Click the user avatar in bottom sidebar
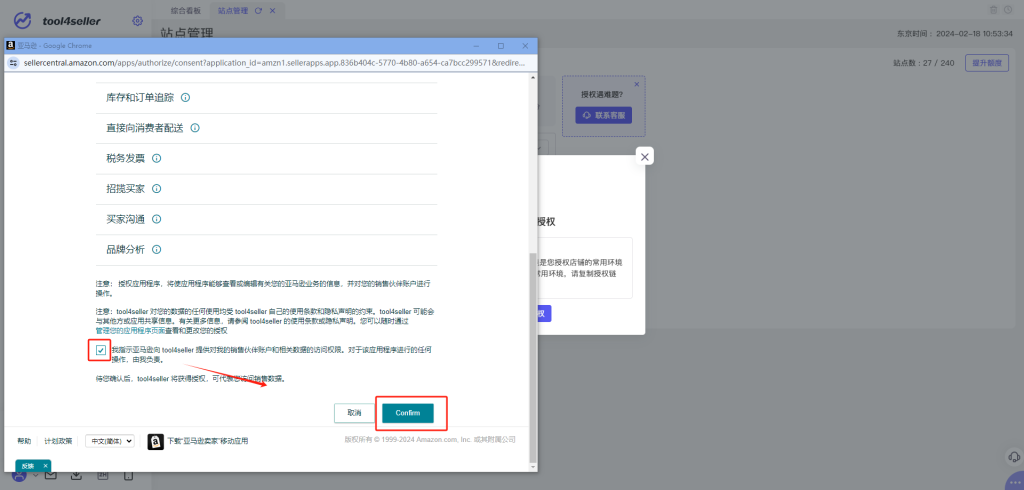1024x490 pixels. coord(19,476)
